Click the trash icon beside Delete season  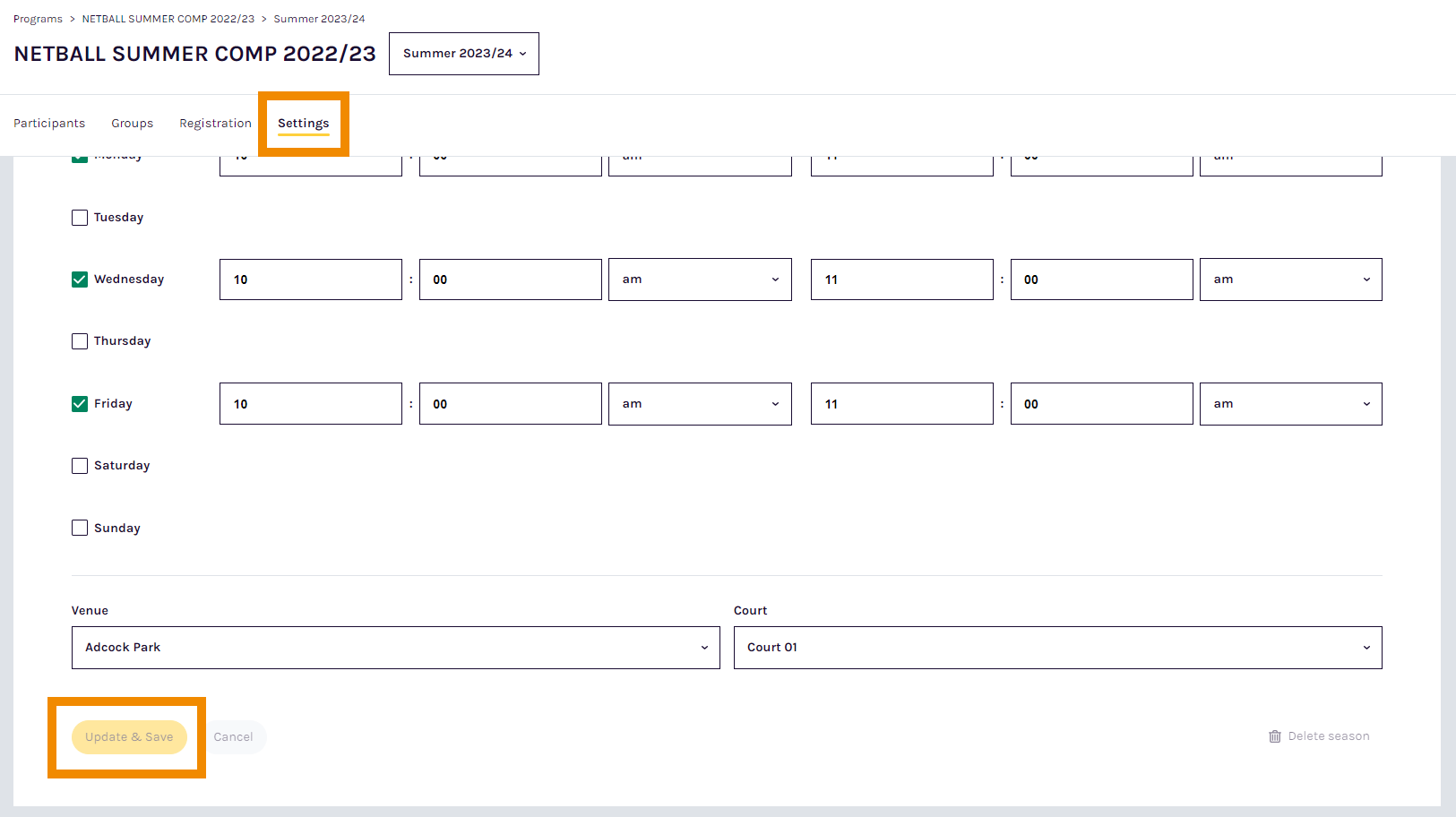(1274, 736)
